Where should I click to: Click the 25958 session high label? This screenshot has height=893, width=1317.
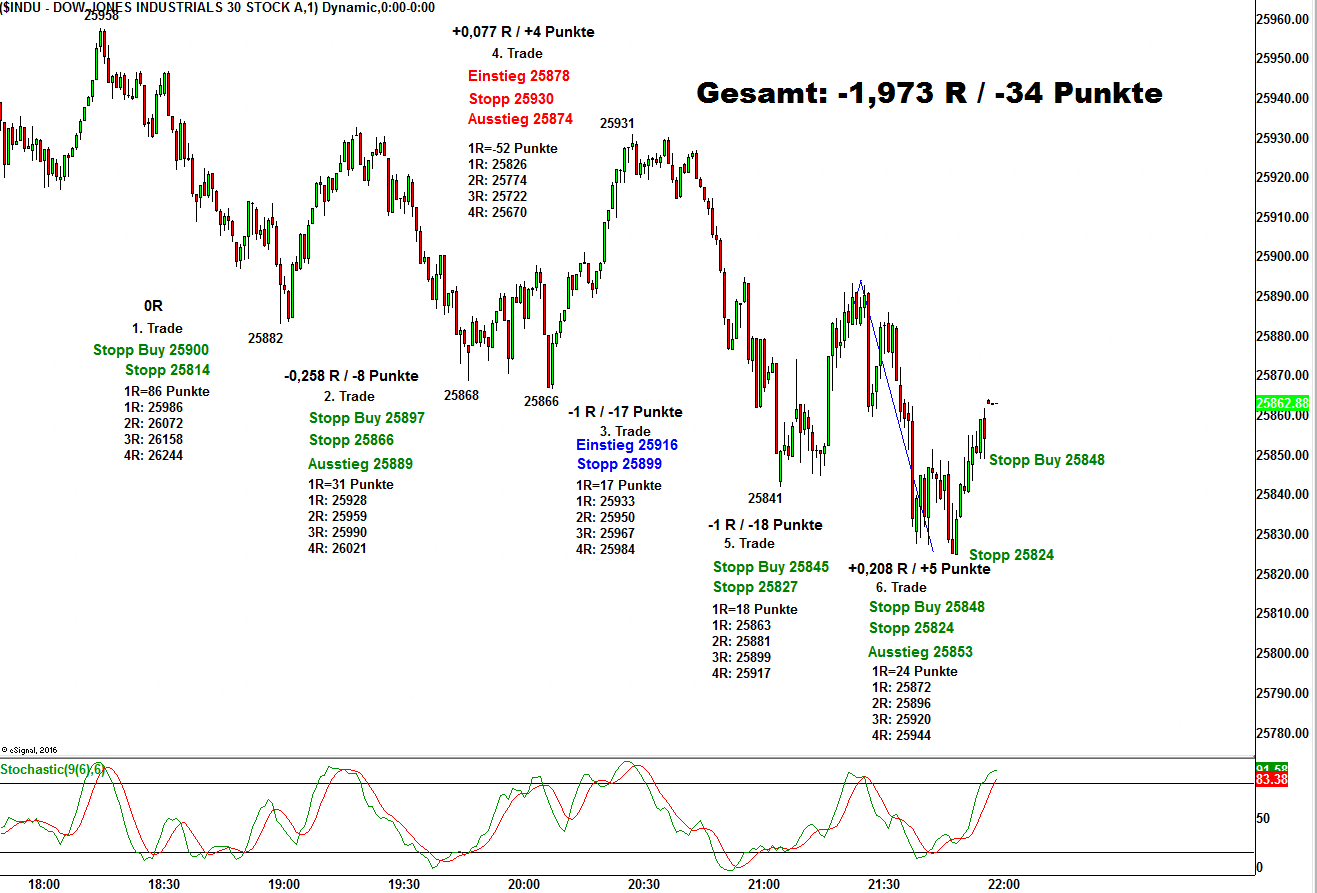pos(101,15)
